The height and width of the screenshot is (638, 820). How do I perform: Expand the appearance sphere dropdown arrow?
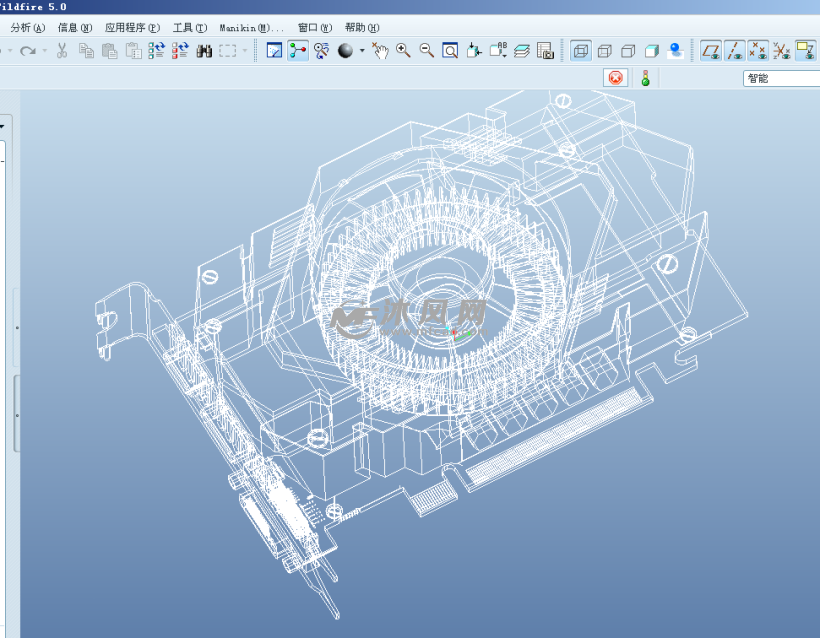point(361,50)
